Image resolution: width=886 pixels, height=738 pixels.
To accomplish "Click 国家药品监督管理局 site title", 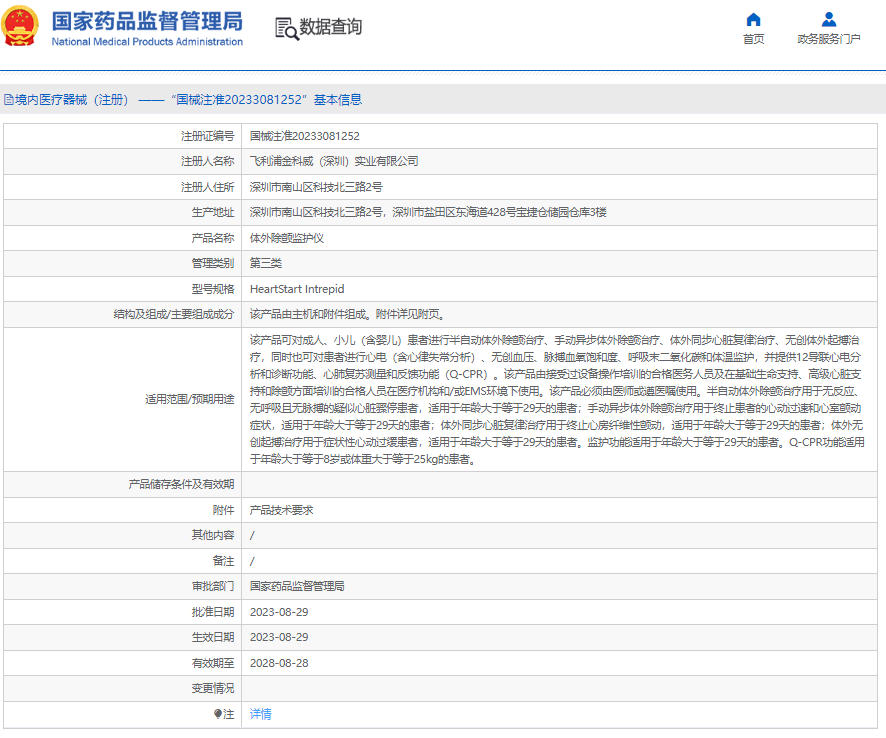I will point(147,21).
